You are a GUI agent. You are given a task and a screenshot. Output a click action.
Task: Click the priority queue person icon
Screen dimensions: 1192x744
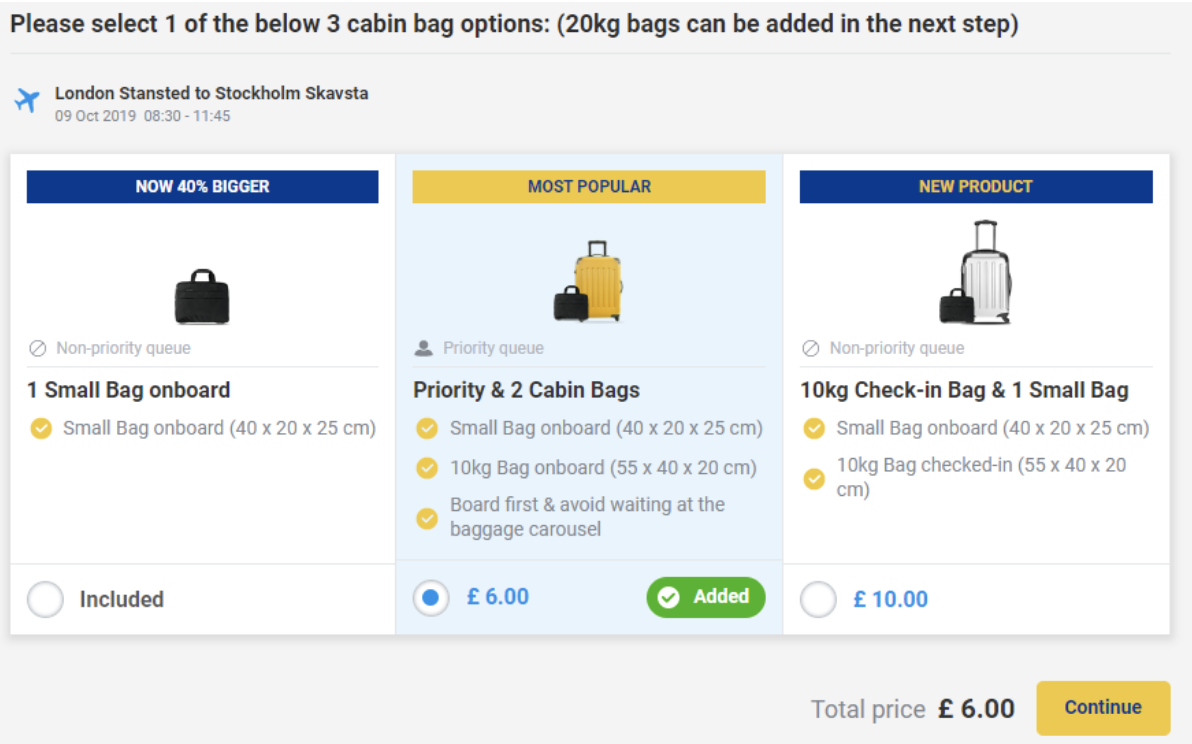424,348
